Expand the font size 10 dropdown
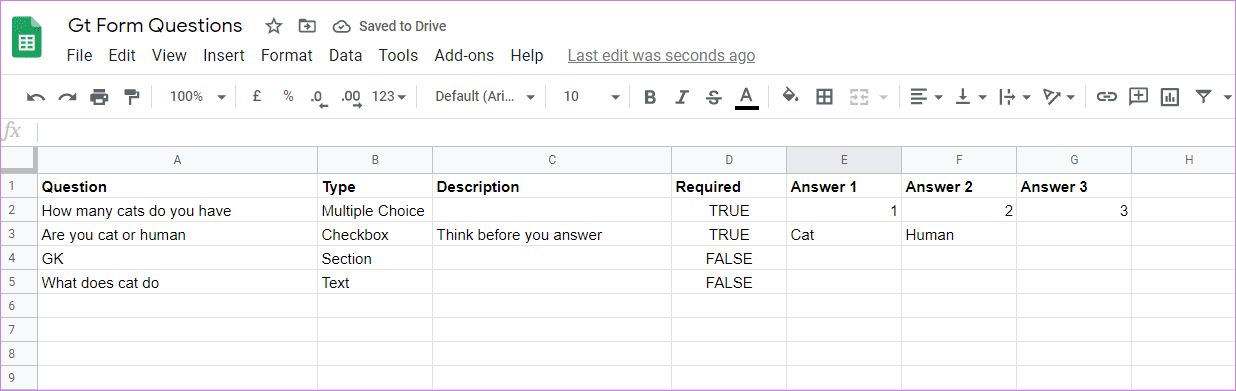The image size is (1236, 391). tap(591, 97)
